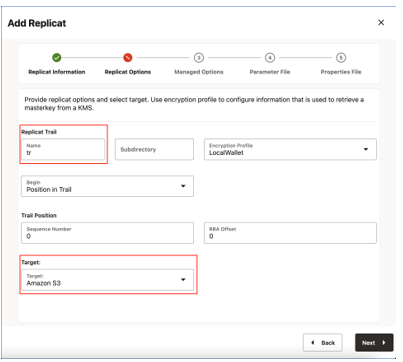Open step 4 Parameter File circle
The width and height of the screenshot is (403, 362).
pos(270,58)
